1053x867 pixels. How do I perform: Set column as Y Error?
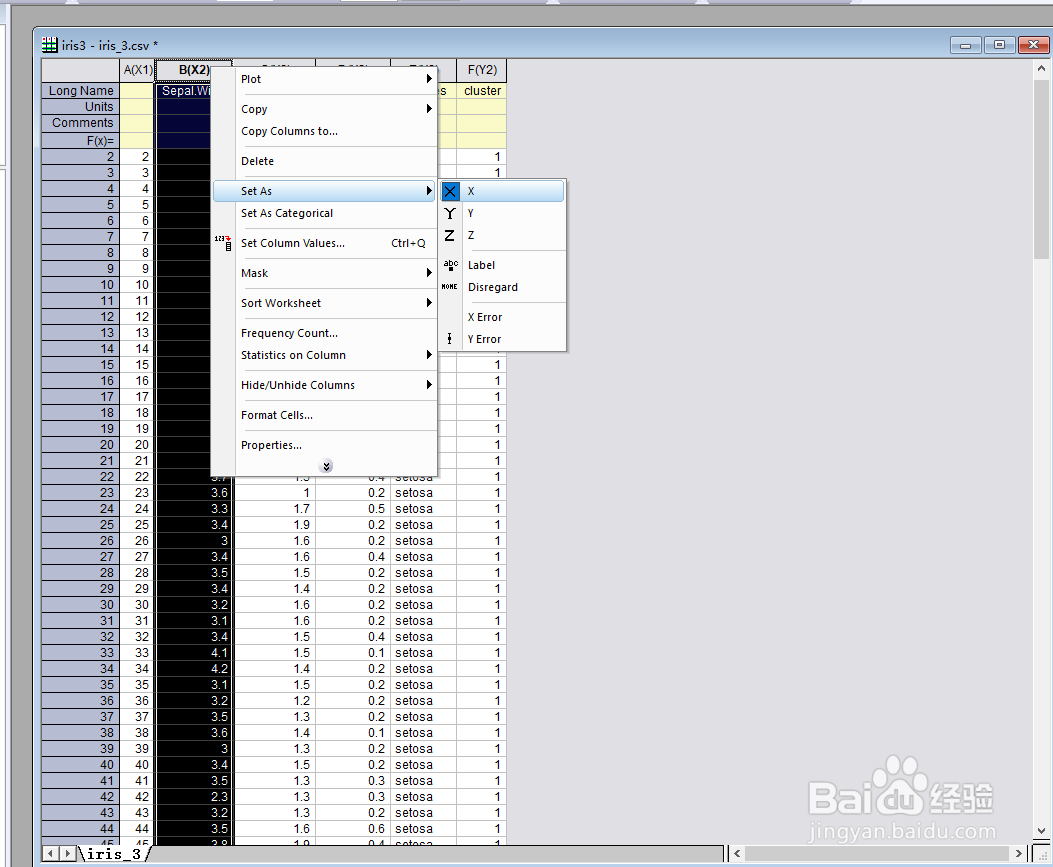pyautogui.click(x=502, y=339)
